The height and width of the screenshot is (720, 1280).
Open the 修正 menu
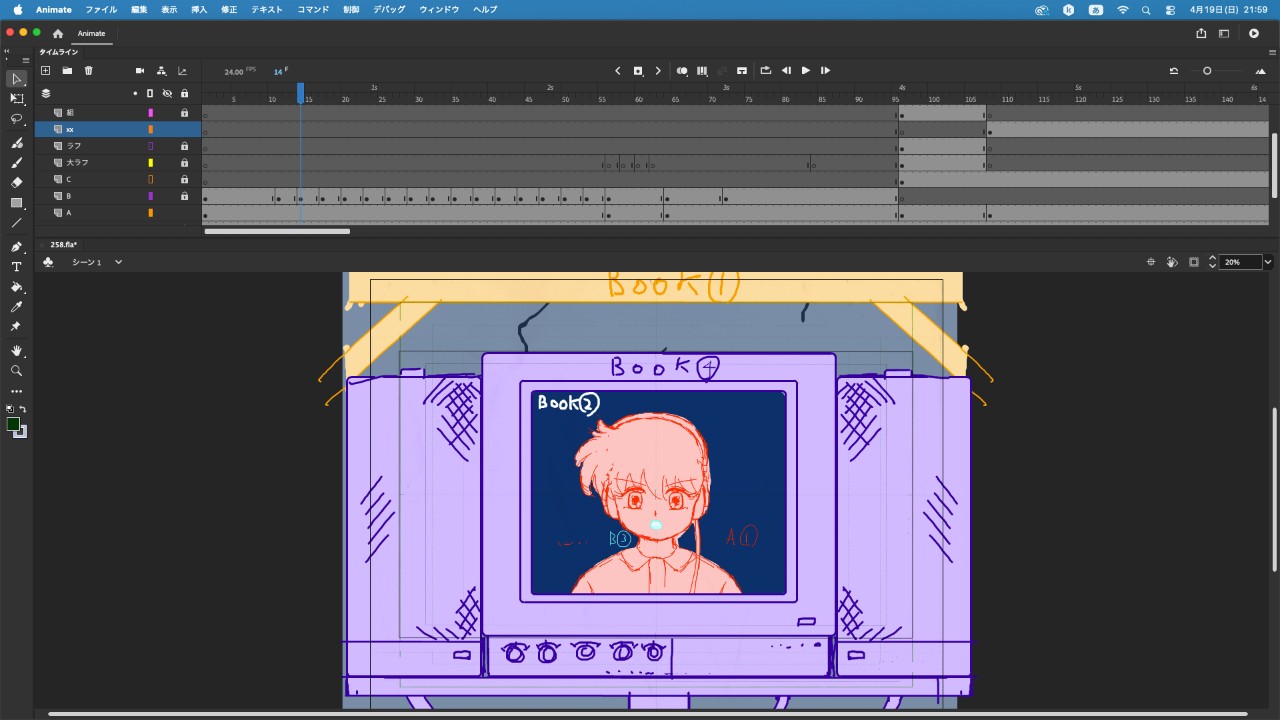(x=229, y=9)
